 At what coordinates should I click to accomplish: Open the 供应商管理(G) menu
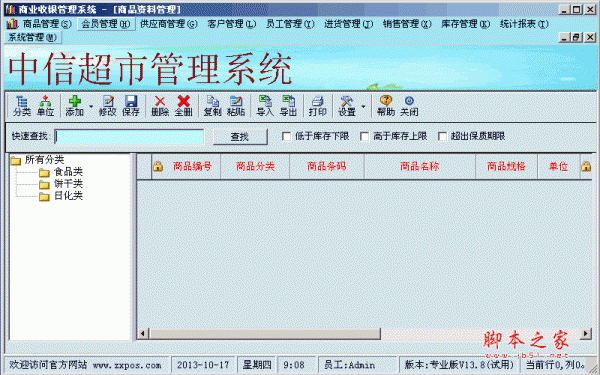(x=169, y=24)
